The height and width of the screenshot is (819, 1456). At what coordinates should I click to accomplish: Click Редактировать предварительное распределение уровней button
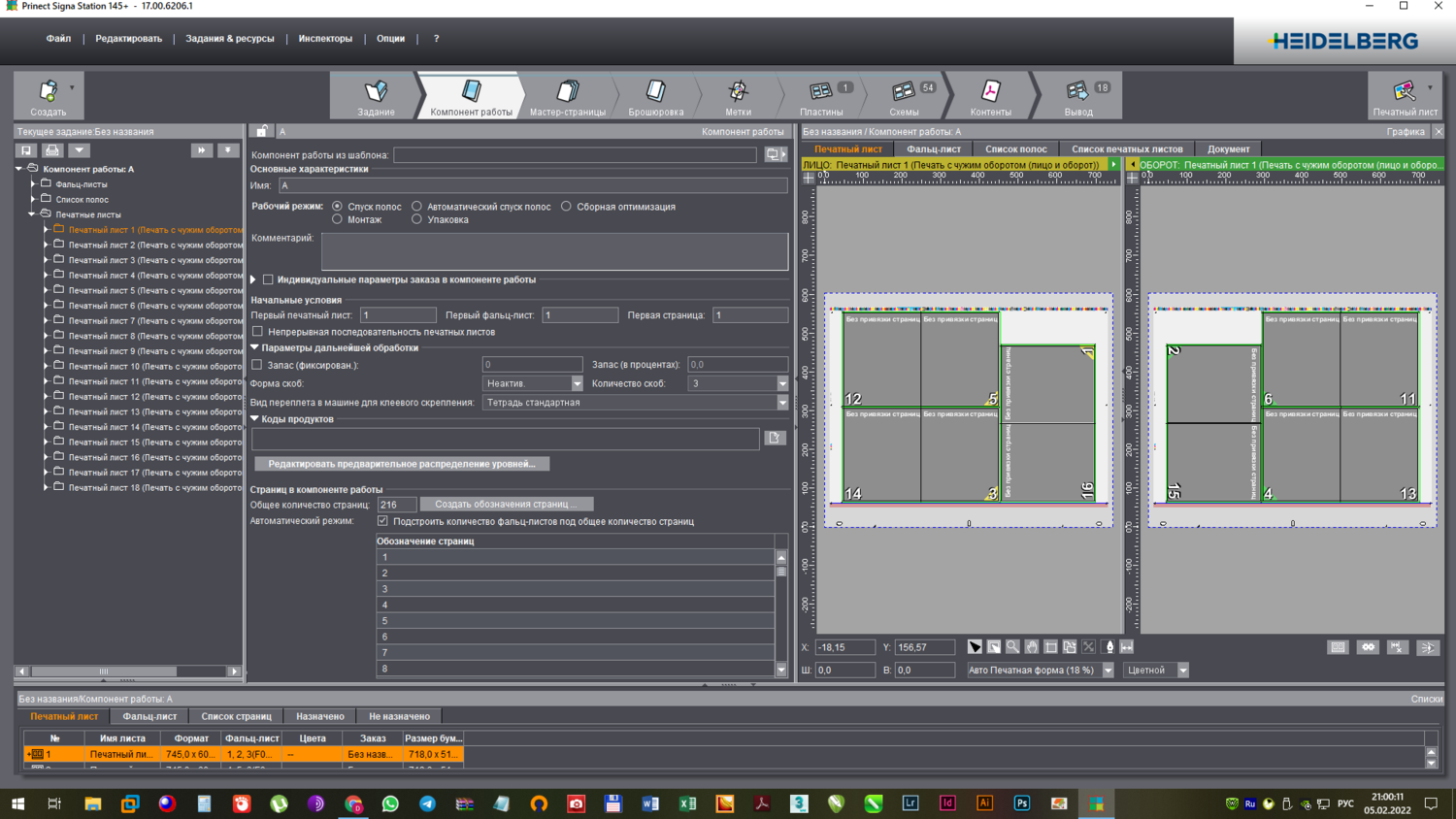[401, 464]
